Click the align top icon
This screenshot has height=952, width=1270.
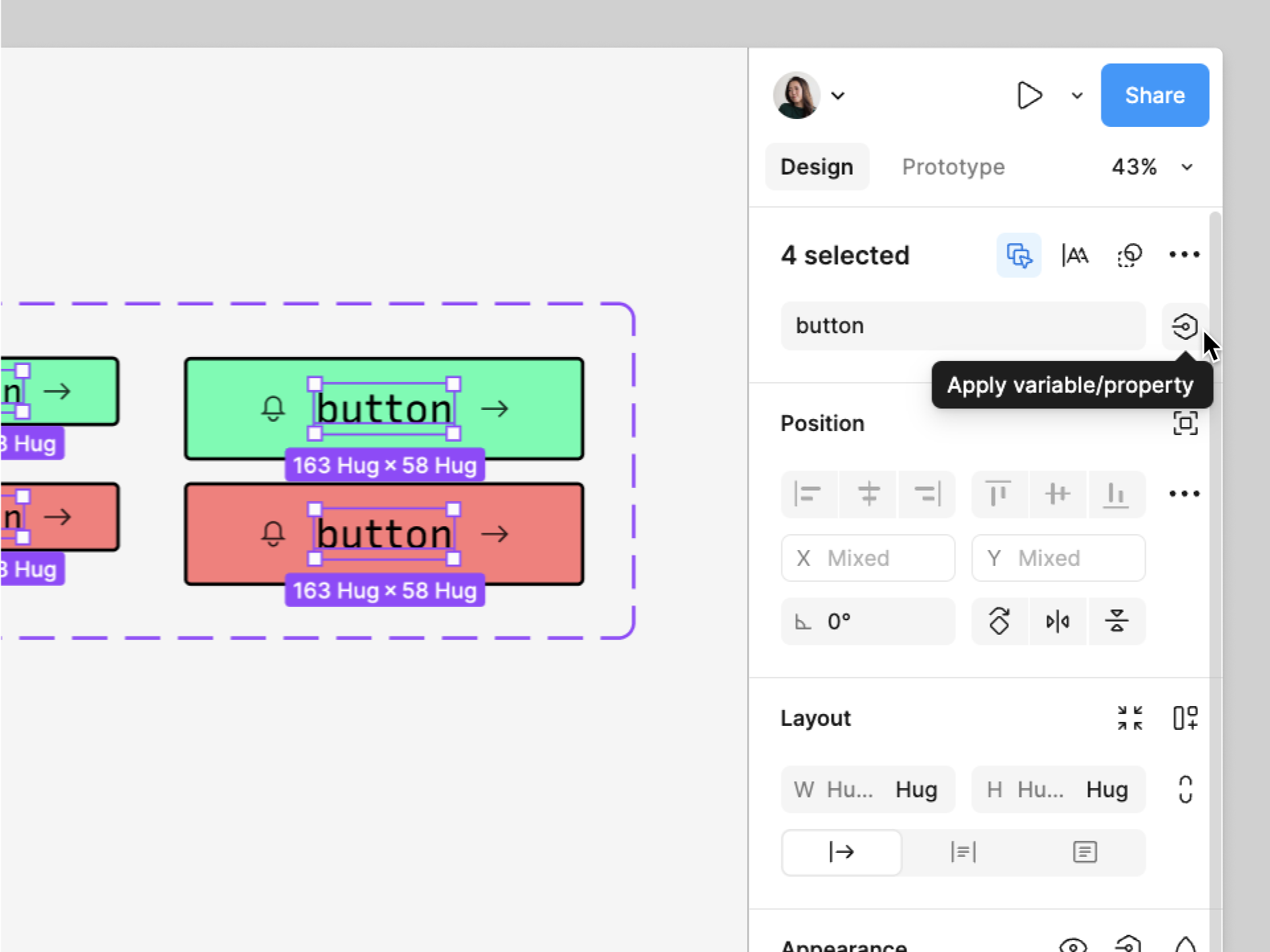coord(998,494)
